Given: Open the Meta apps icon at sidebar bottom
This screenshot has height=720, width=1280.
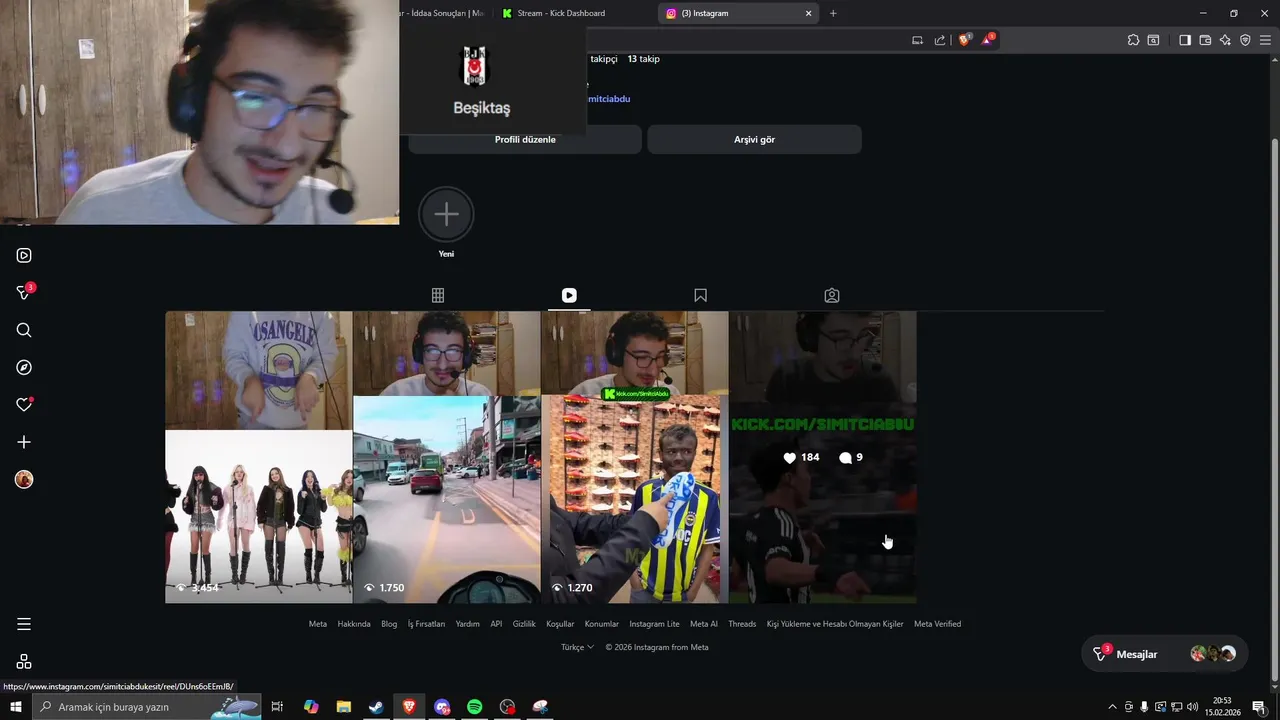Looking at the screenshot, I should click(x=24, y=661).
